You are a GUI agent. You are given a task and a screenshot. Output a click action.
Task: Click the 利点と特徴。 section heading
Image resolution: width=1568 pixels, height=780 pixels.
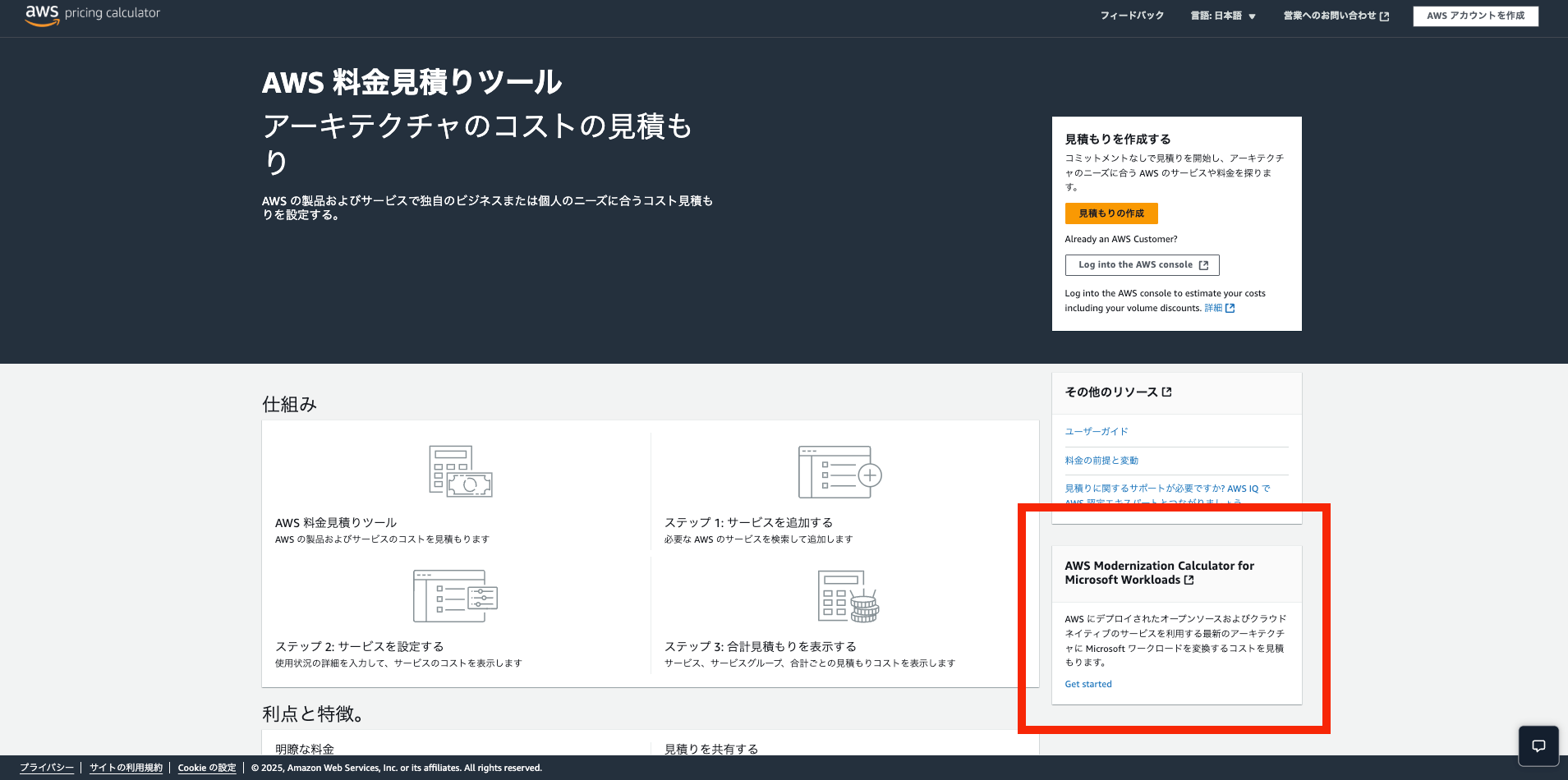[313, 713]
